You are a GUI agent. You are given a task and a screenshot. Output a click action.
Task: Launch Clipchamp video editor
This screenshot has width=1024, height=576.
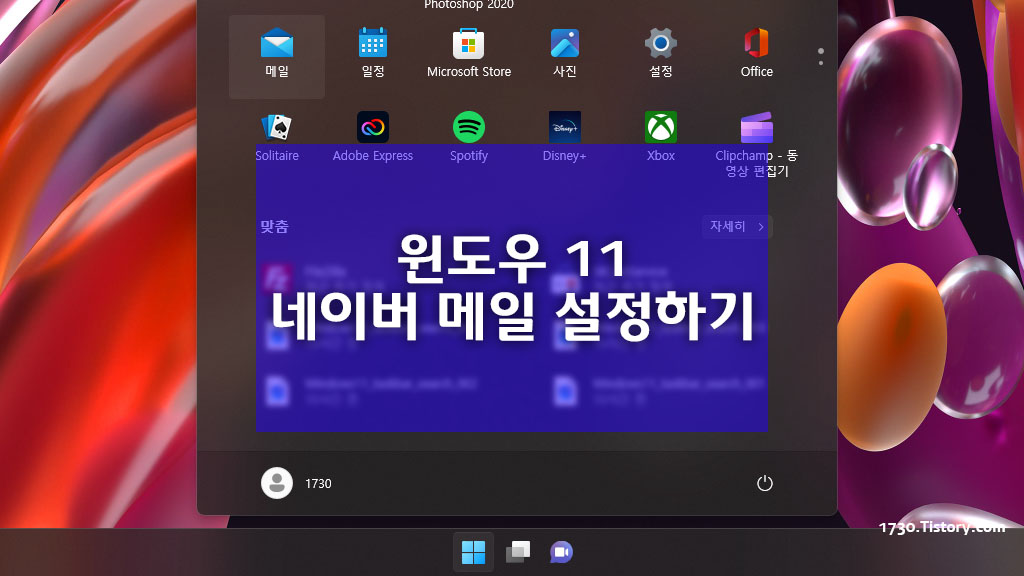[756, 144]
